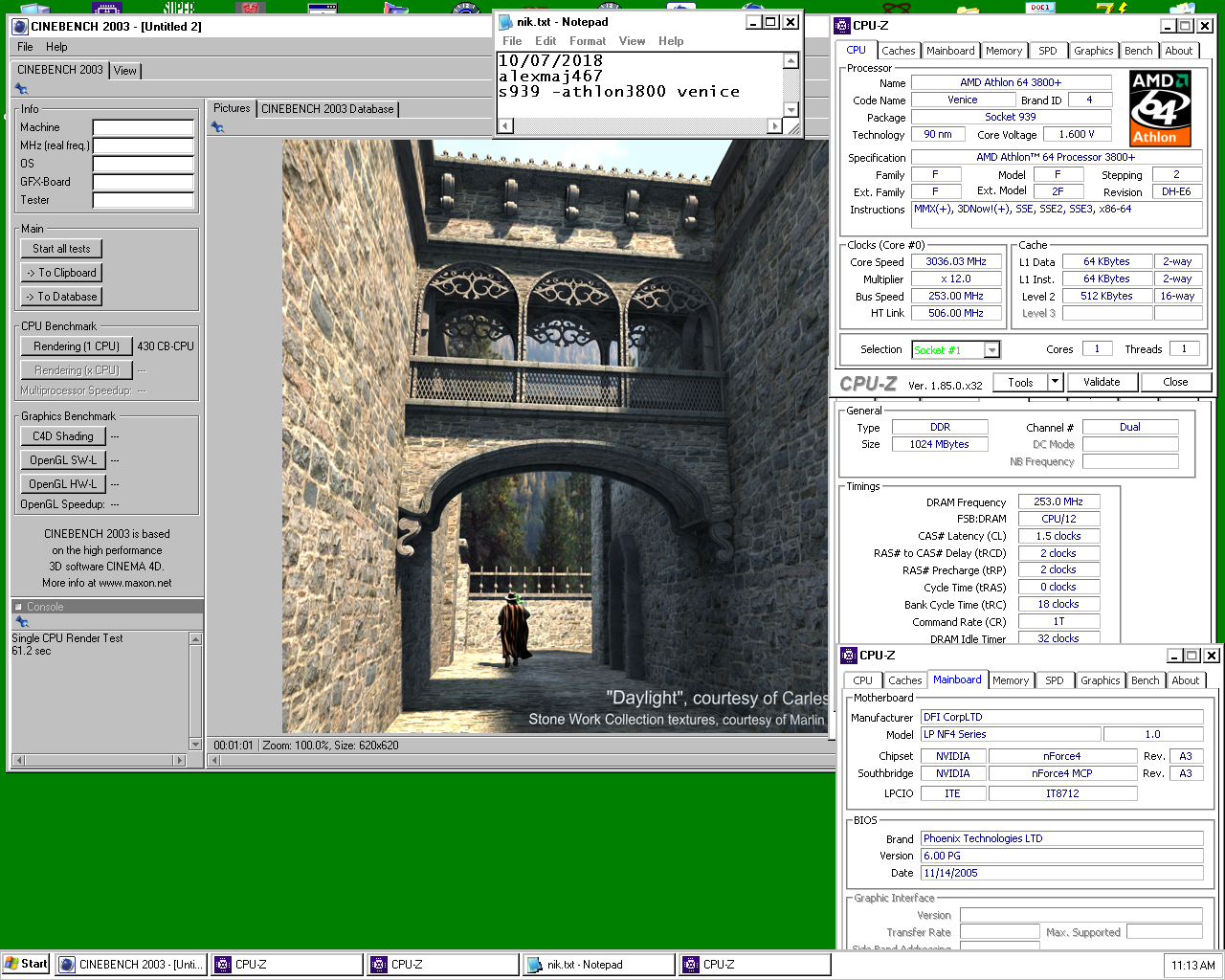This screenshot has width=1225, height=980.
Task: Click the Machine input field
Action: (x=144, y=127)
